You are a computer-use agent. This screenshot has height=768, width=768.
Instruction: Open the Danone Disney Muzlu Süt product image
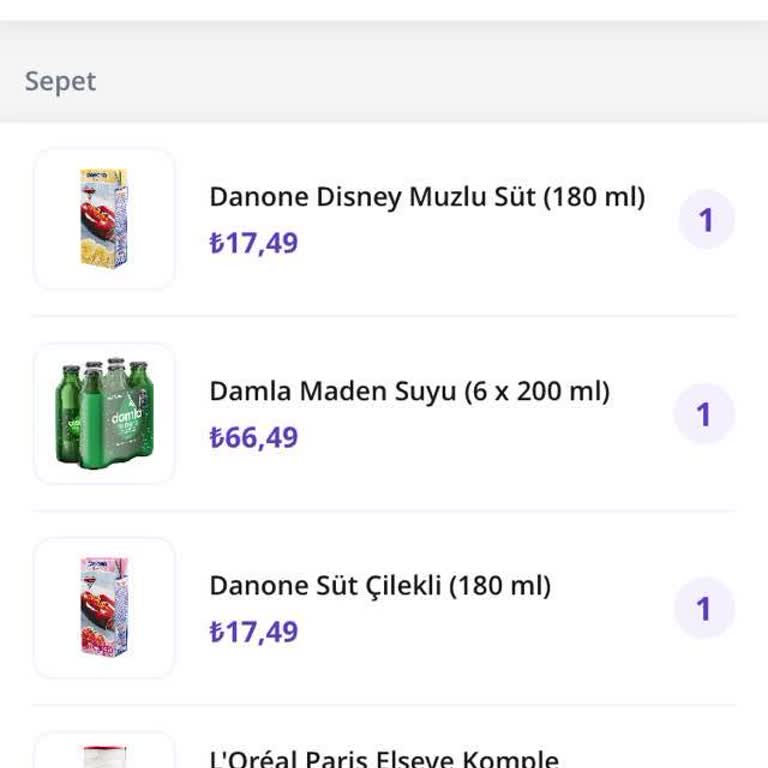point(104,219)
